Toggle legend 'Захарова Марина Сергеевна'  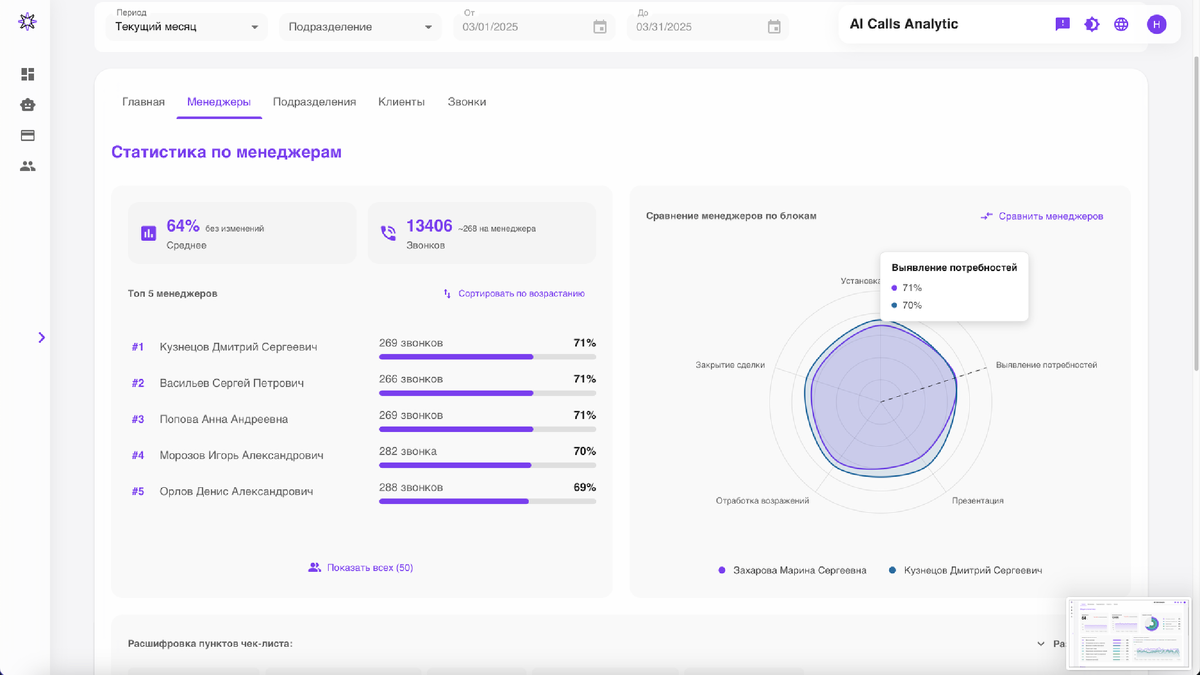pyautogui.click(x=792, y=570)
